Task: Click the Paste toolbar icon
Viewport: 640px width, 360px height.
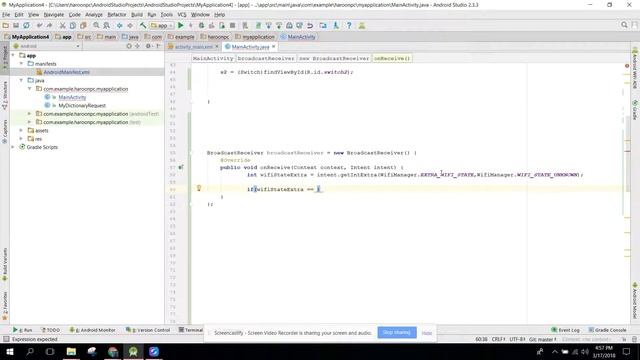Action: (x=83, y=25)
